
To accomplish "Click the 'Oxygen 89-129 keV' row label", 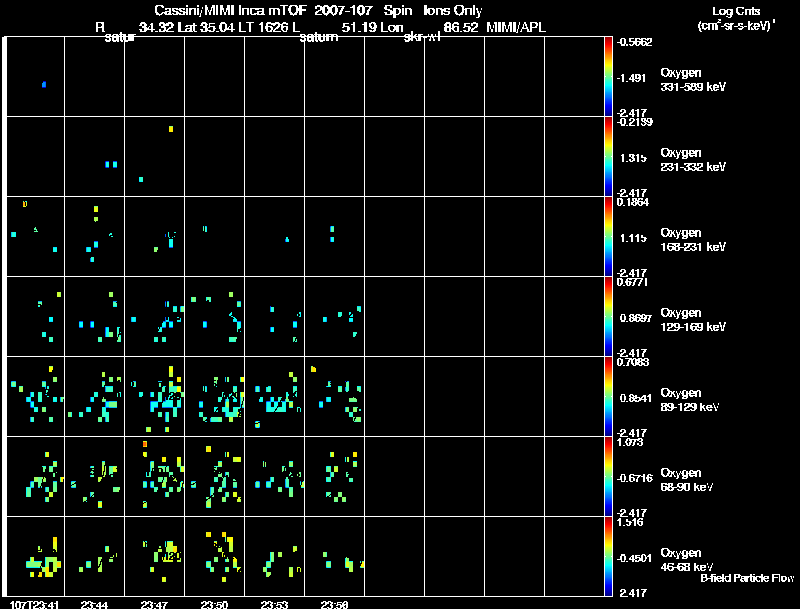I will pyautogui.click(x=690, y=400).
